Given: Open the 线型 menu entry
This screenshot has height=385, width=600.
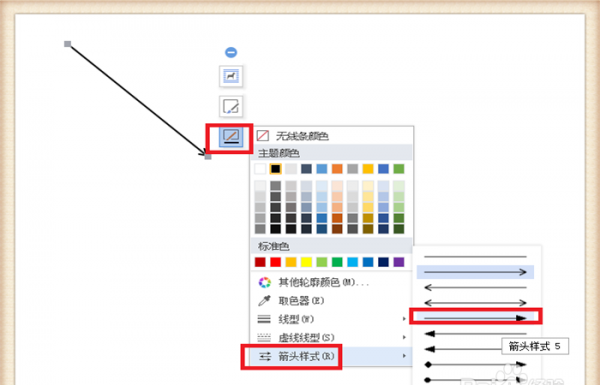Looking at the screenshot, I should [x=332, y=319].
